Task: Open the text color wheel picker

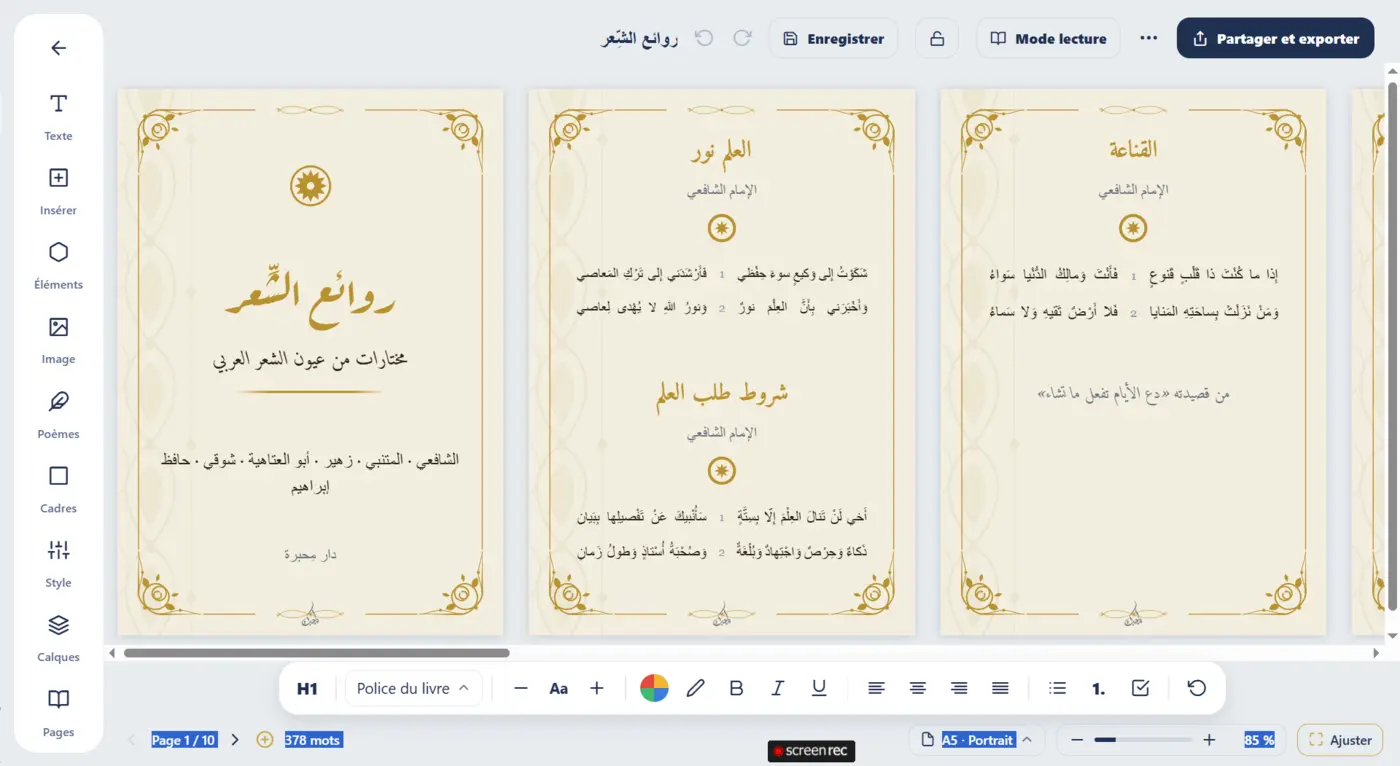Action: pos(654,688)
